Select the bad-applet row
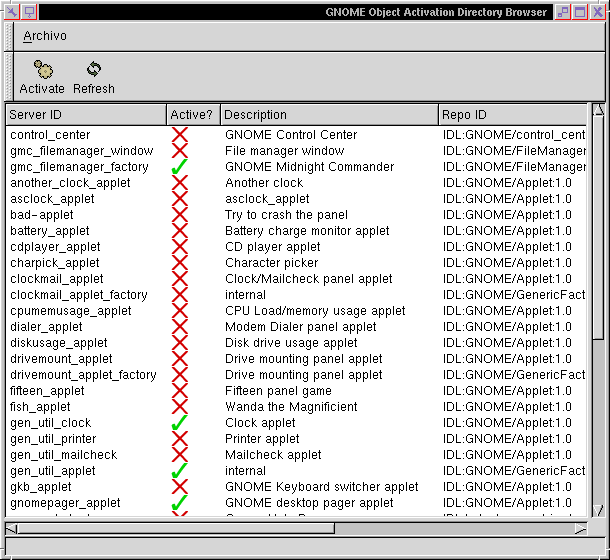The width and height of the screenshot is (610, 560). (x=296, y=215)
